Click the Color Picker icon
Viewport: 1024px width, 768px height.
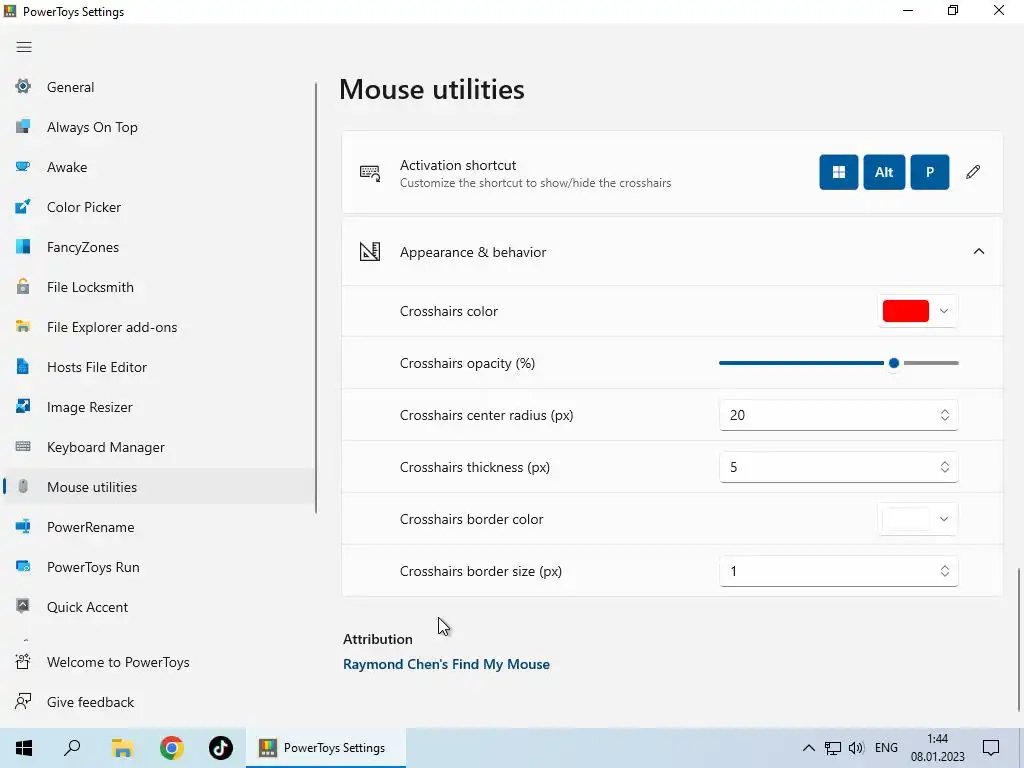(x=23, y=207)
